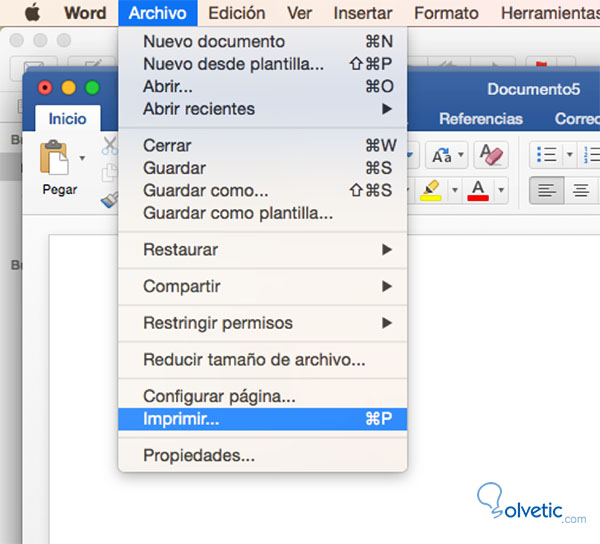Click the green zoom button of Documento5
The image size is (600, 544).
93,88
